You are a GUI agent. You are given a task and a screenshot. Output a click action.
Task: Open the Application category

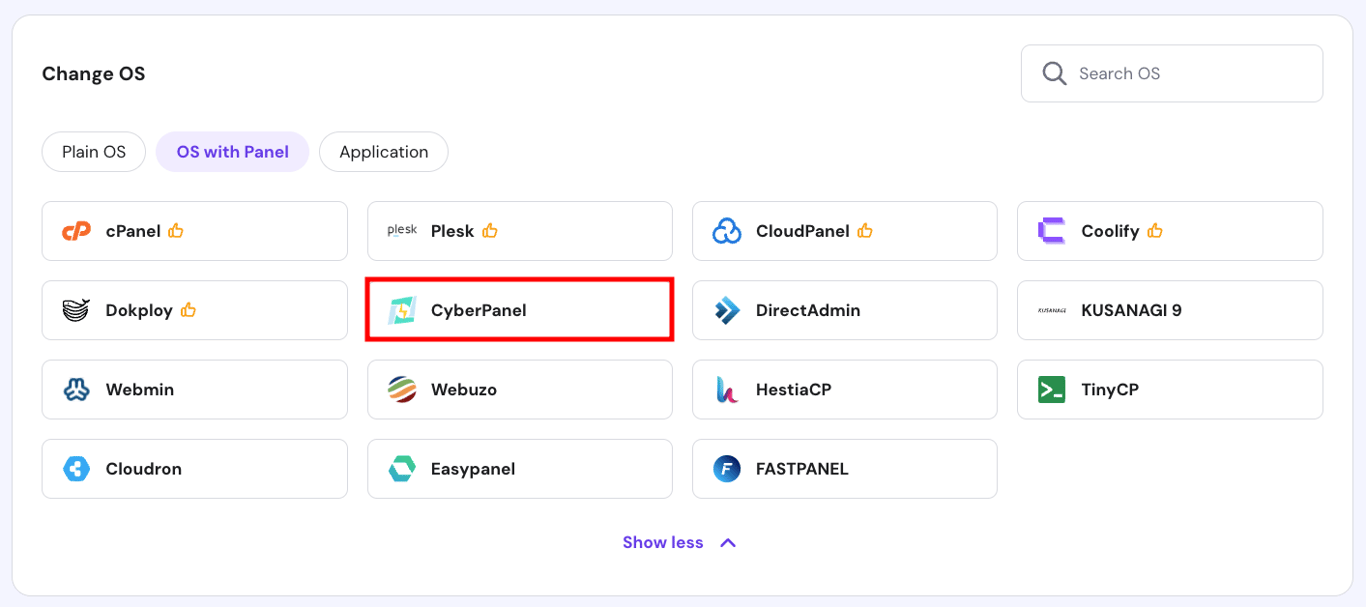click(383, 151)
